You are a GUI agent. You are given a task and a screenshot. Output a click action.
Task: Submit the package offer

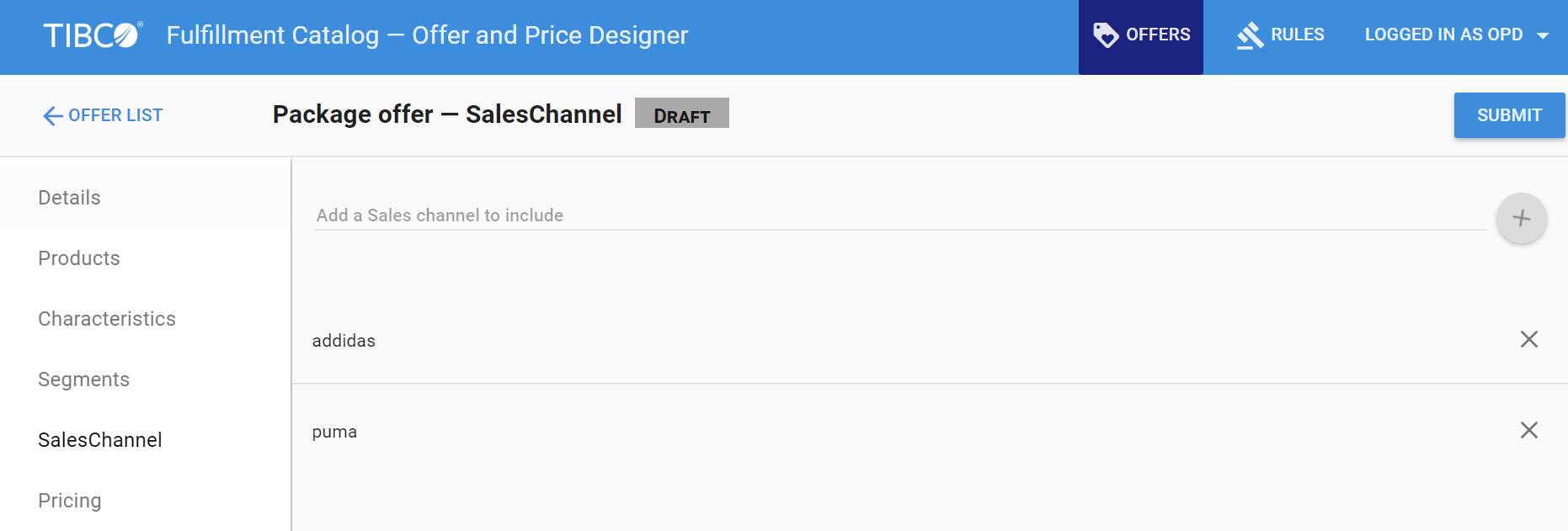[1508, 115]
